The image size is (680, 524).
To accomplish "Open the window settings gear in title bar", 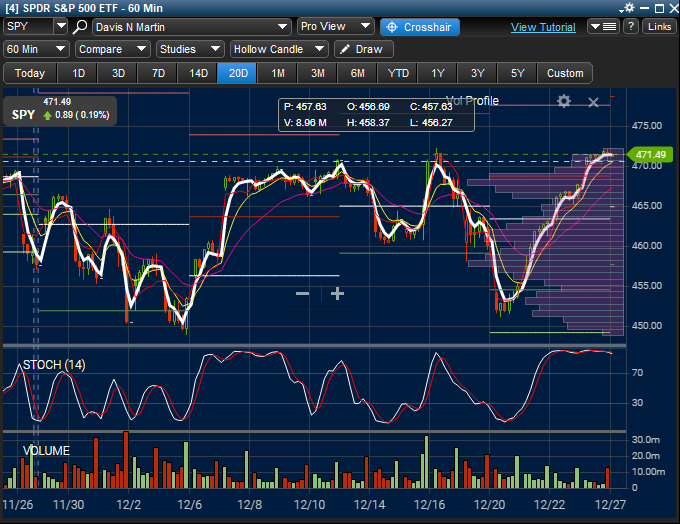I will pyautogui.click(x=627, y=8).
